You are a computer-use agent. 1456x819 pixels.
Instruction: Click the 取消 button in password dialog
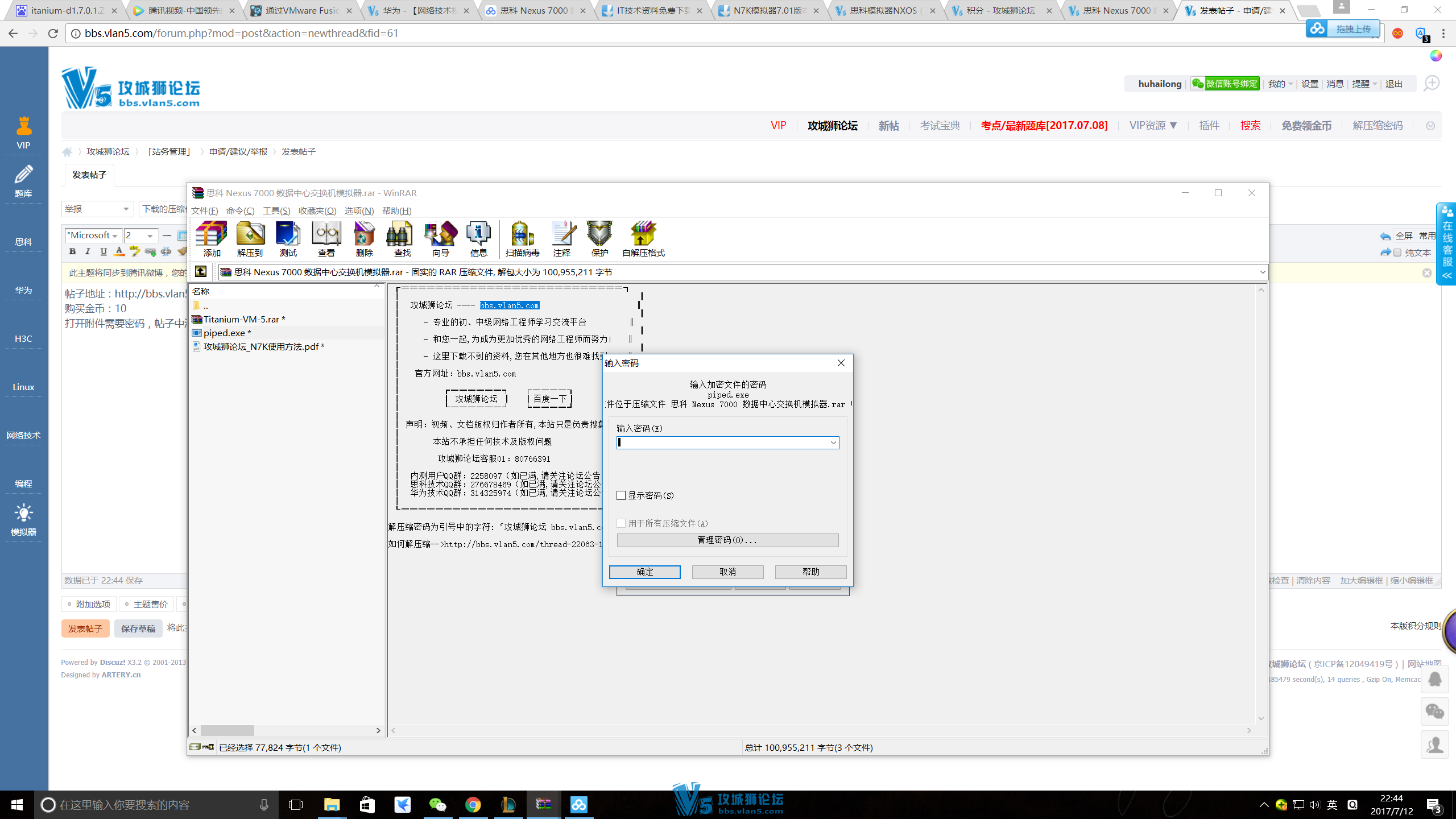coord(727,572)
